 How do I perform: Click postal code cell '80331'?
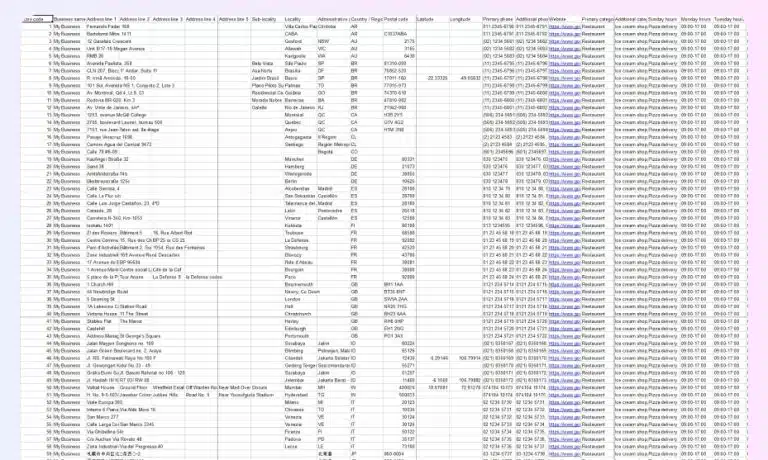click(x=408, y=159)
